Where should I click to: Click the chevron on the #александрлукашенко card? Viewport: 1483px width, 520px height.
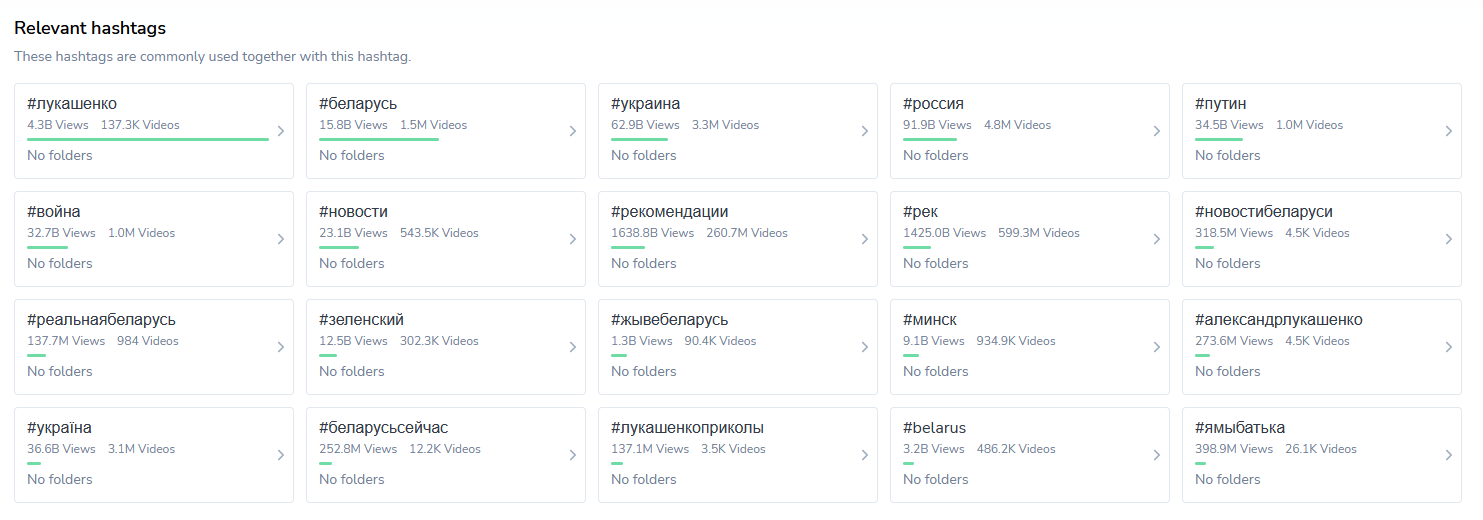click(x=1449, y=347)
